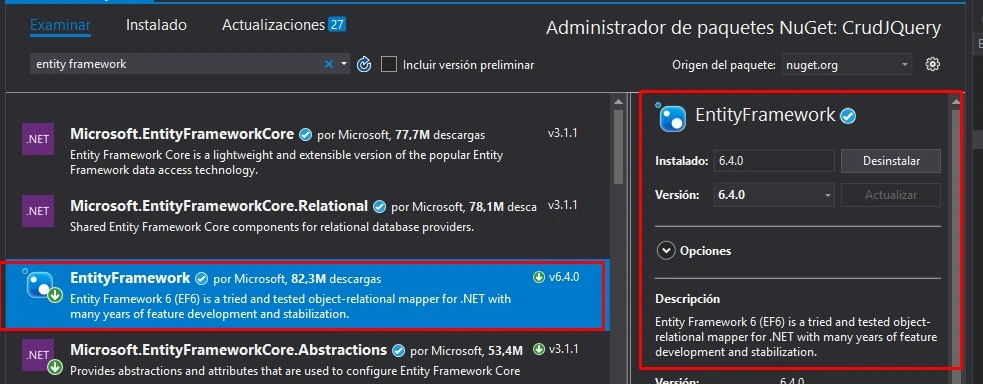Screen dimensions: 983x384
Task: Click the Microsoft.EntityFrameworkCore.Relational .NET icon
Action: 38,211
